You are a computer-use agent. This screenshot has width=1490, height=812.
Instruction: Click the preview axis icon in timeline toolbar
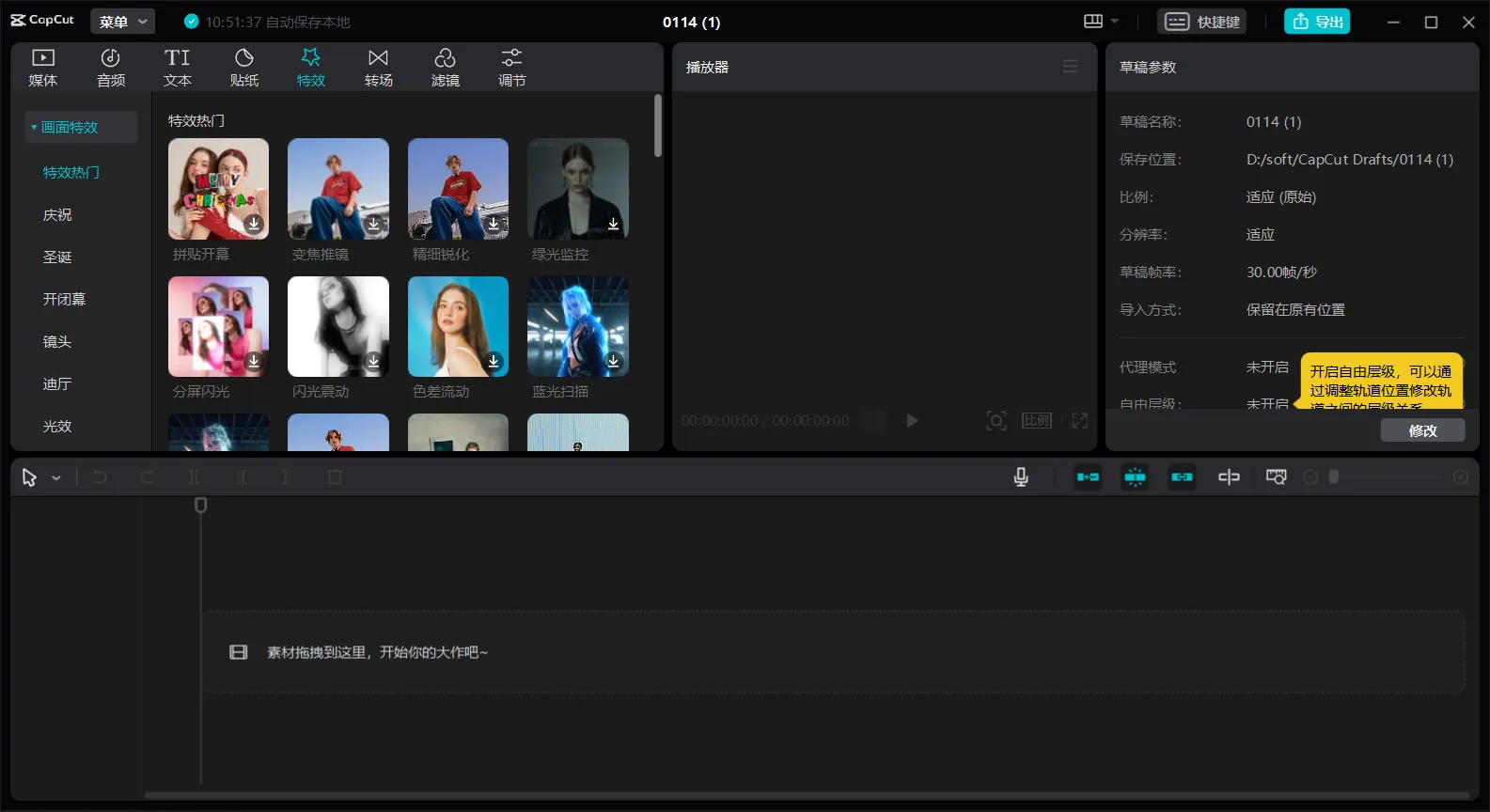pos(1229,477)
